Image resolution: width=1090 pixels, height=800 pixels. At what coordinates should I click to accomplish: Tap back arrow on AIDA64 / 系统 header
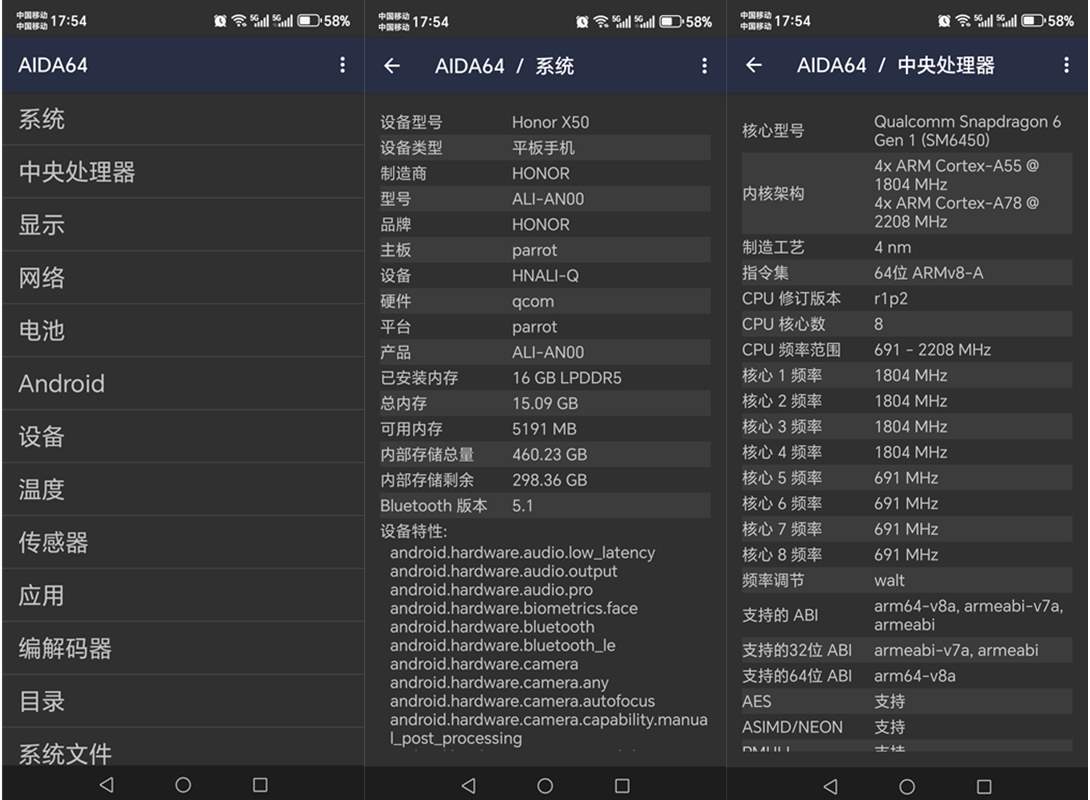(x=392, y=66)
